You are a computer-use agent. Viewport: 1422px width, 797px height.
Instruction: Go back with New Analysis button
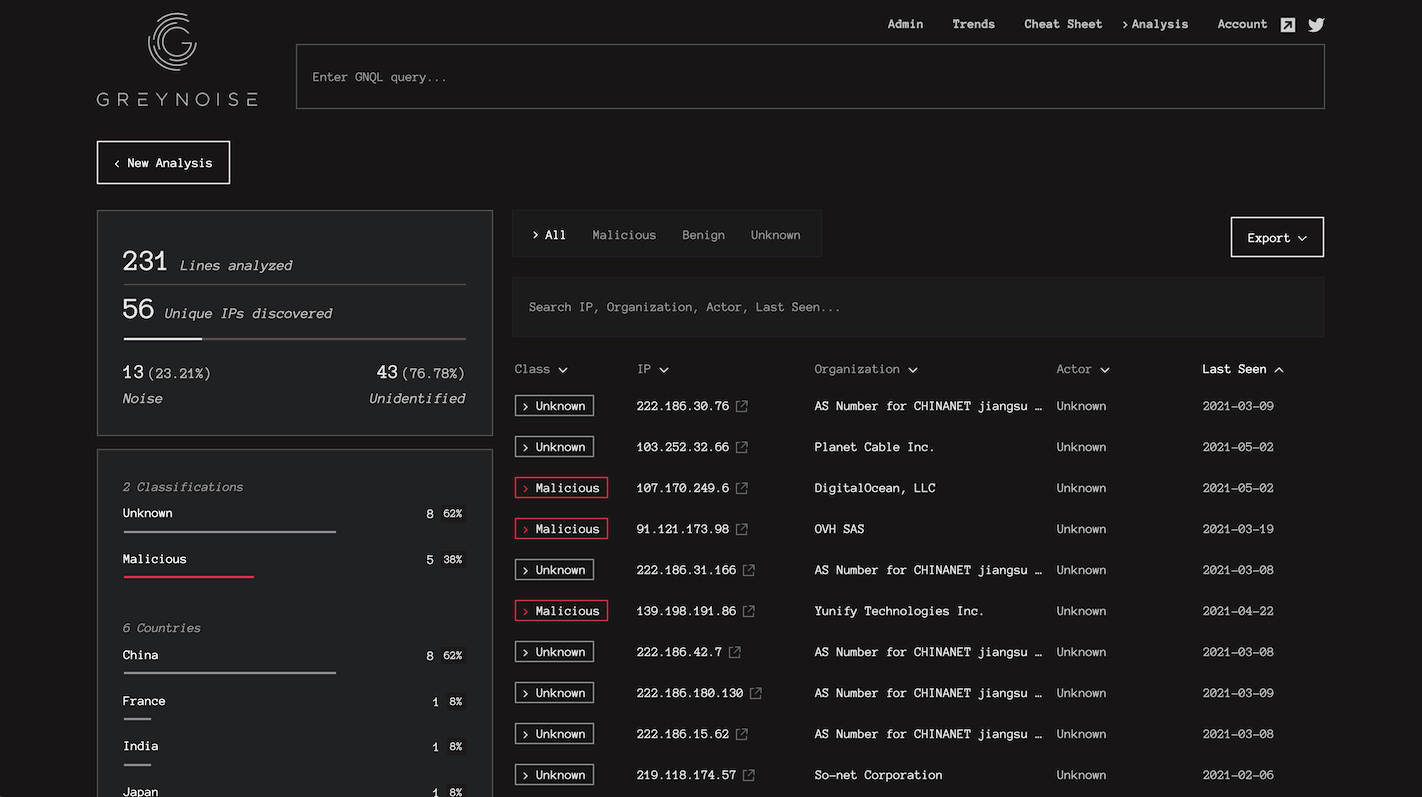pyautogui.click(x=163, y=163)
